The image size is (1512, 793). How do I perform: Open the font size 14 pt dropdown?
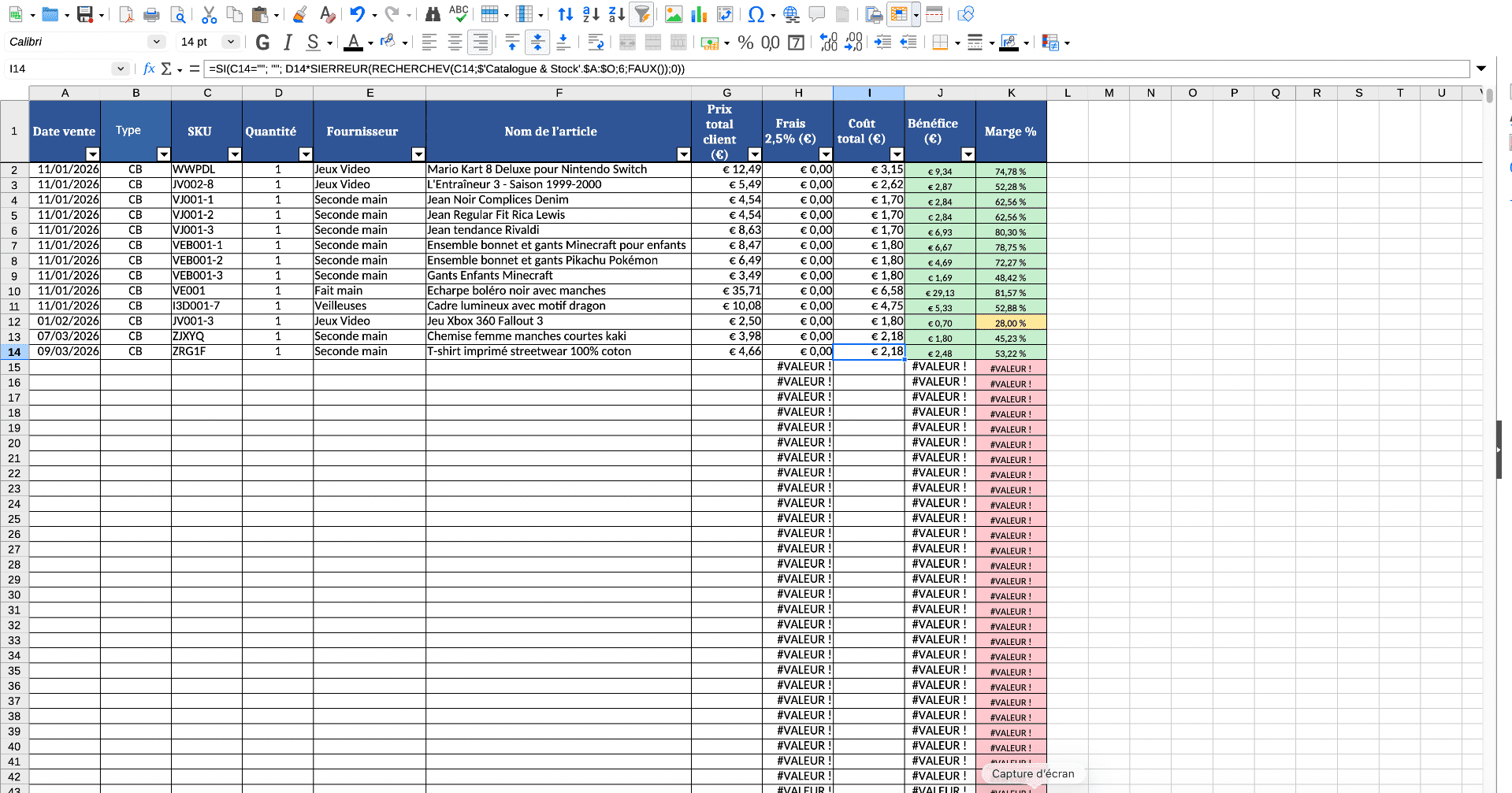tap(230, 42)
